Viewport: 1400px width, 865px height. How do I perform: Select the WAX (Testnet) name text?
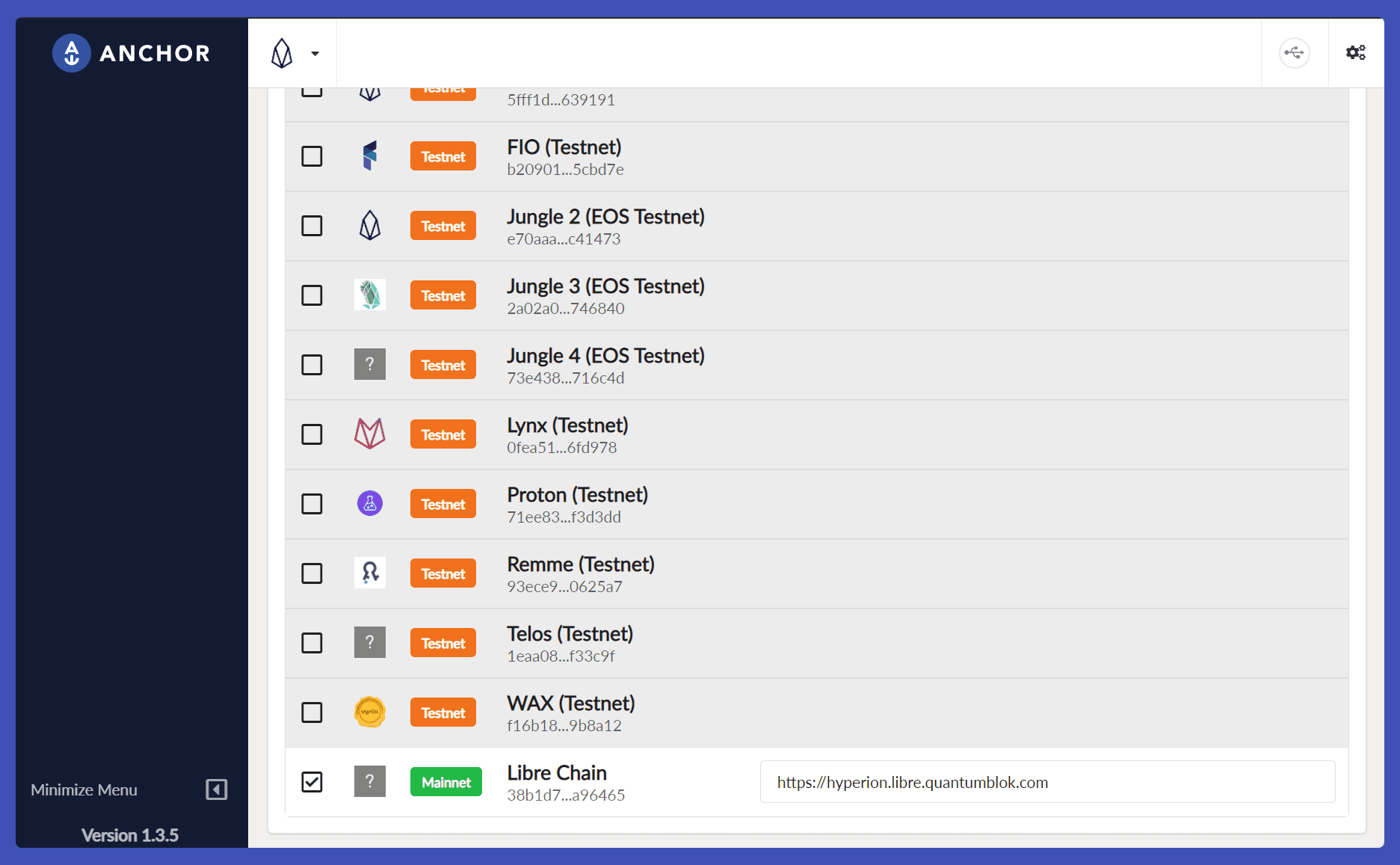(571, 704)
